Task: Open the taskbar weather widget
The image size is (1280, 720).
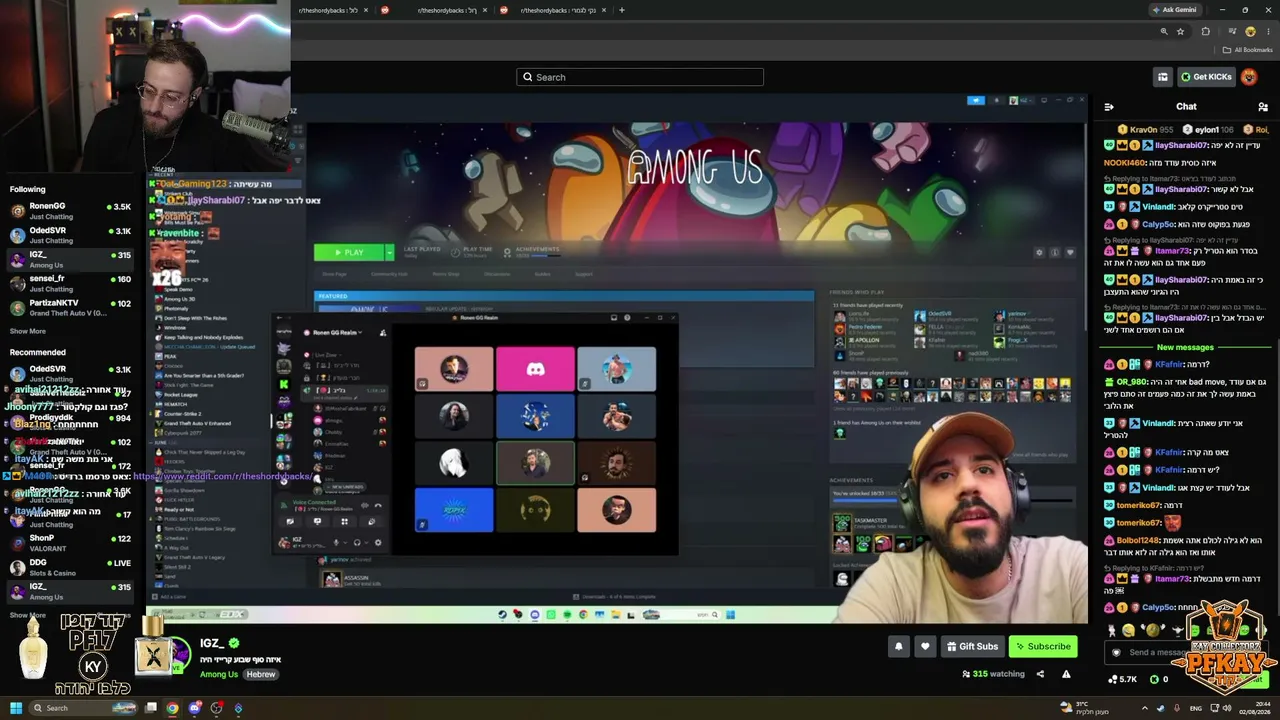Action: point(1084,708)
